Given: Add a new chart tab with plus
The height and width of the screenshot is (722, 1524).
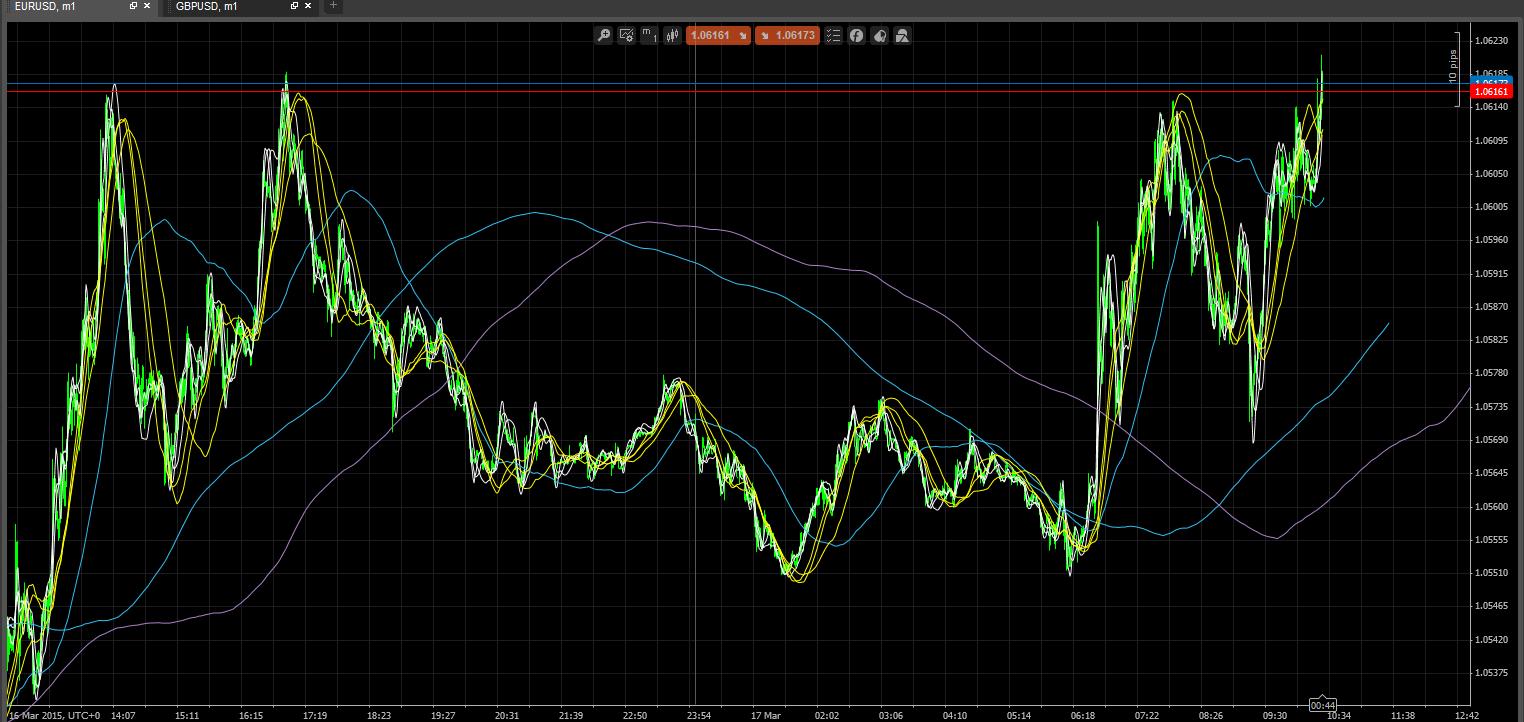Looking at the screenshot, I should [x=334, y=6].
